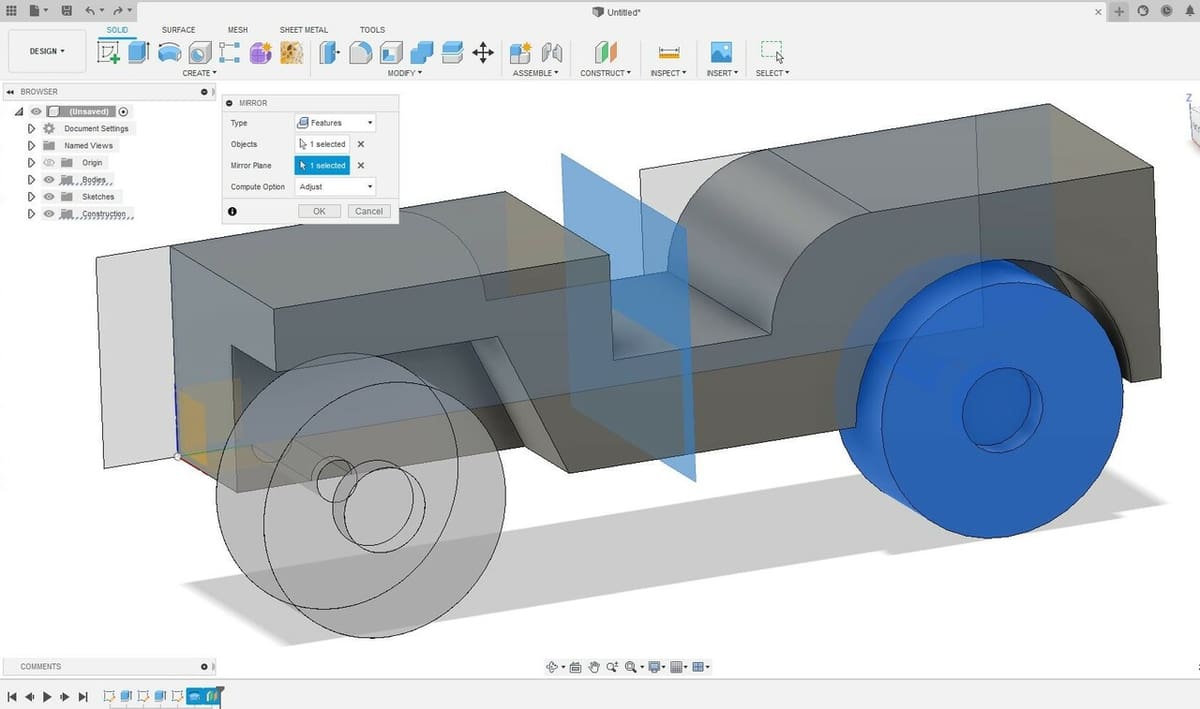The image size is (1200, 709).
Task: Switch to the SOLID tab
Action: (117, 30)
